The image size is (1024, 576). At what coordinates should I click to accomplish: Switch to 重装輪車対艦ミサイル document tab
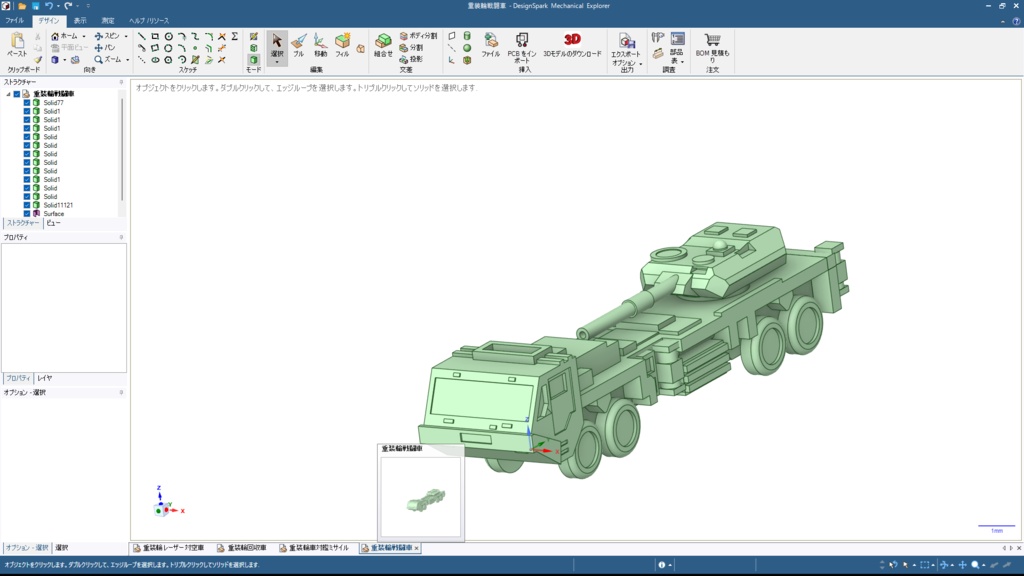[314, 548]
